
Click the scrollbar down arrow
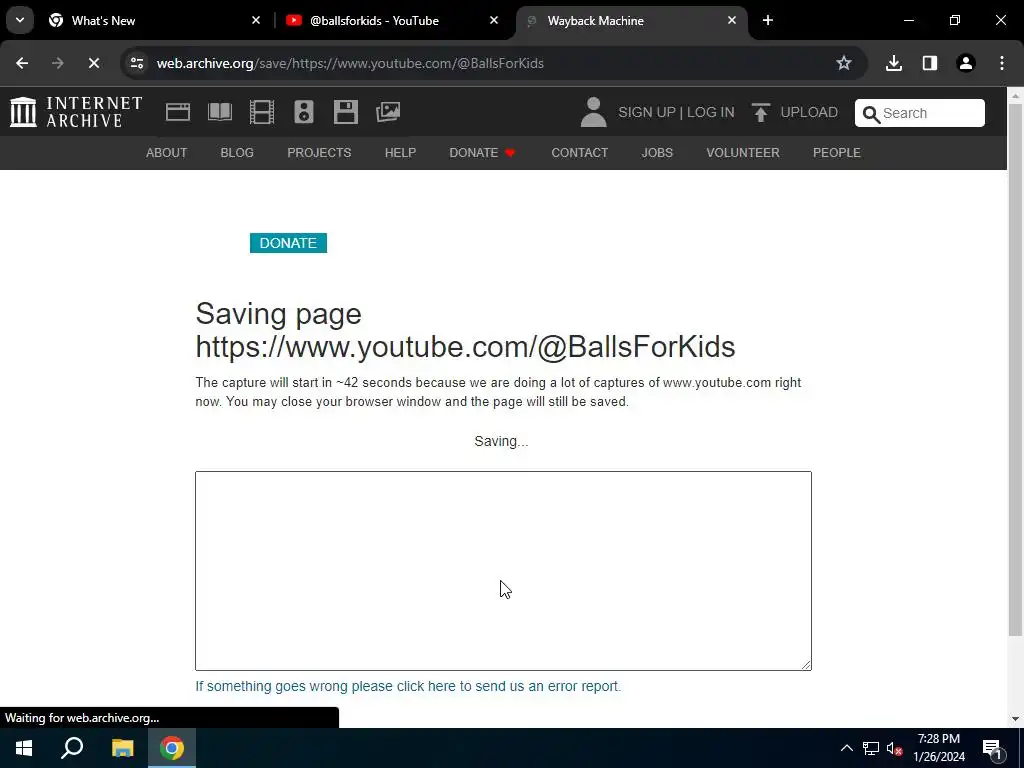[x=1015, y=719]
